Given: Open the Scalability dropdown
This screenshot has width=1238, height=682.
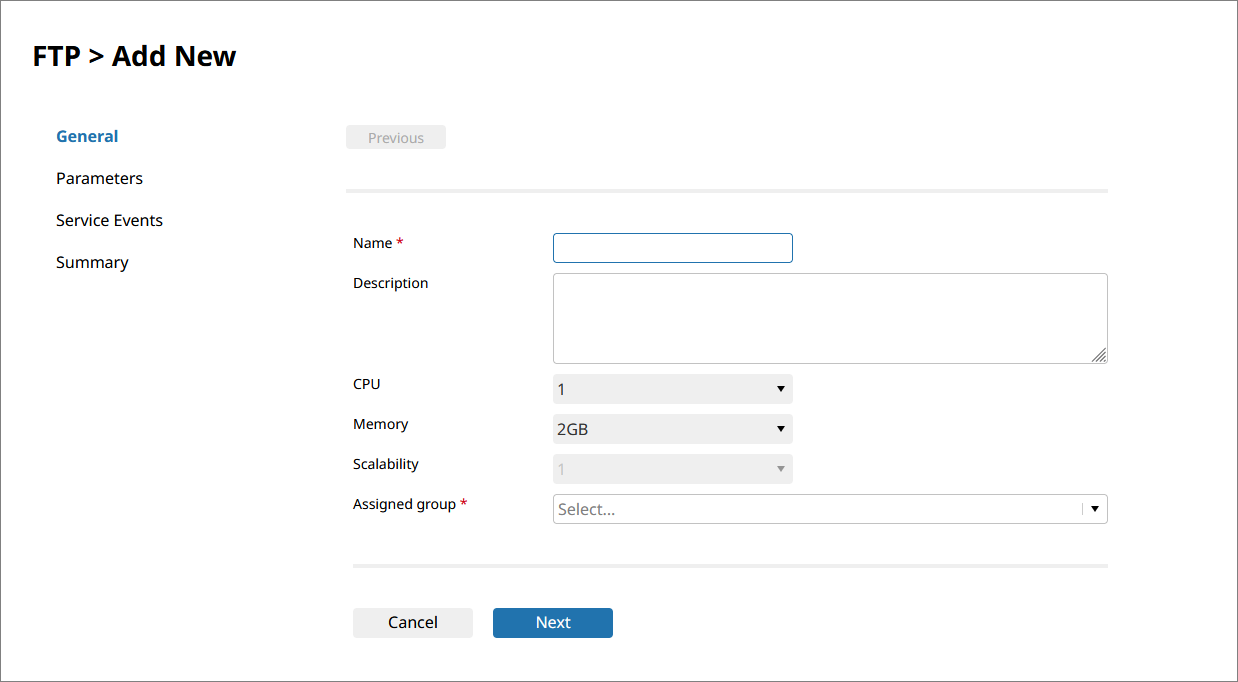Looking at the screenshot, I should pyautogui.click(x=672, y=469).
